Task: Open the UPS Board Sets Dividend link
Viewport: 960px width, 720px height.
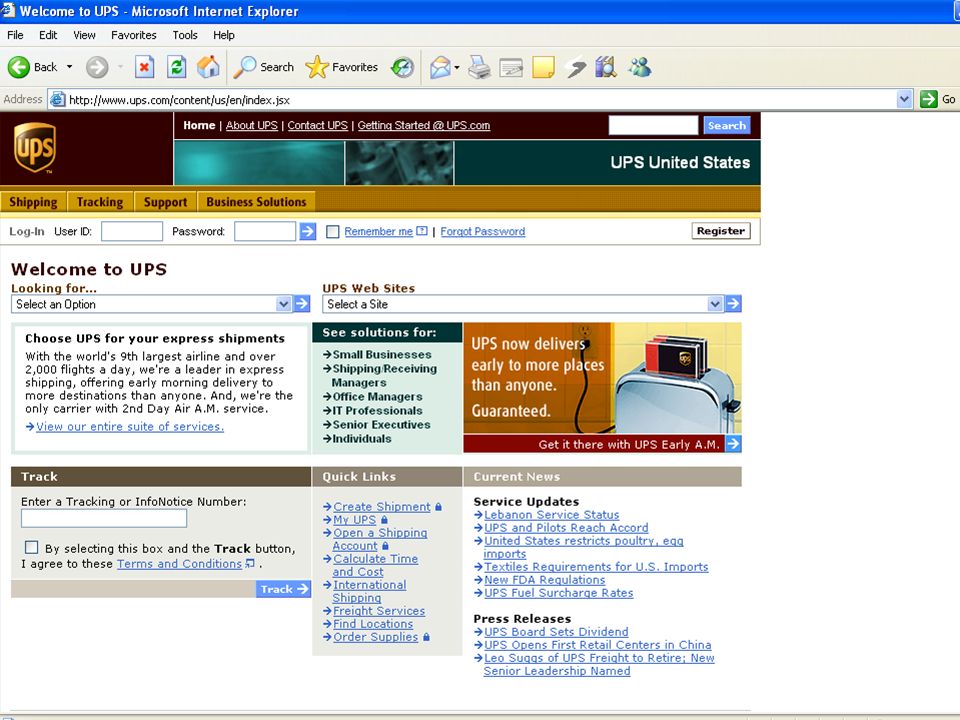Action: tap(556, 632)
